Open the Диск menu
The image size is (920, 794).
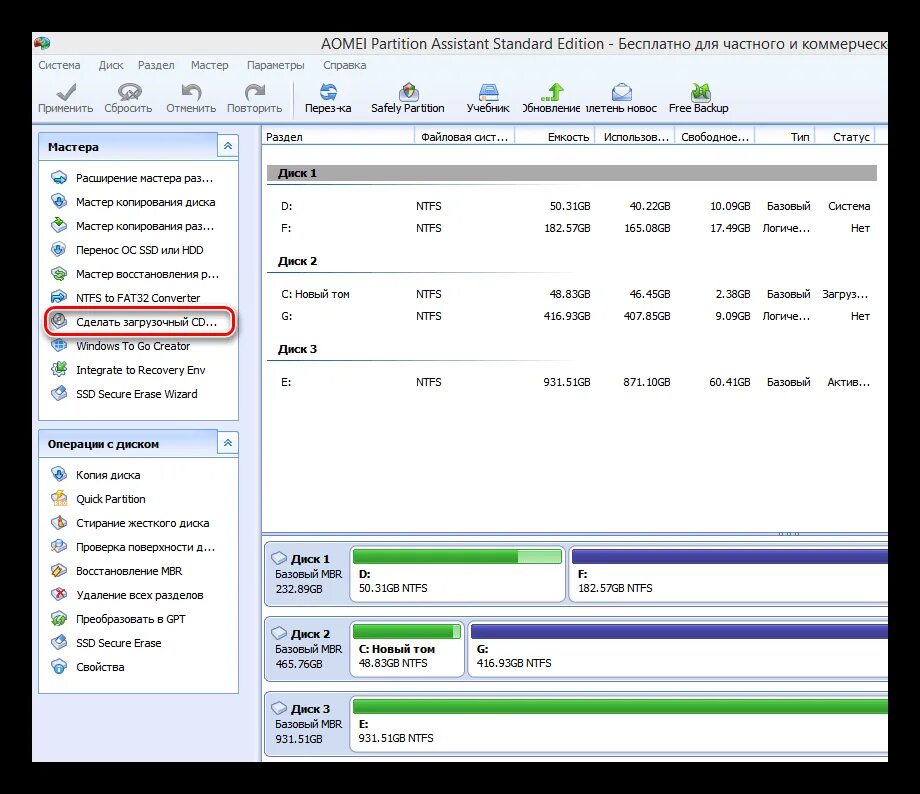111,65
